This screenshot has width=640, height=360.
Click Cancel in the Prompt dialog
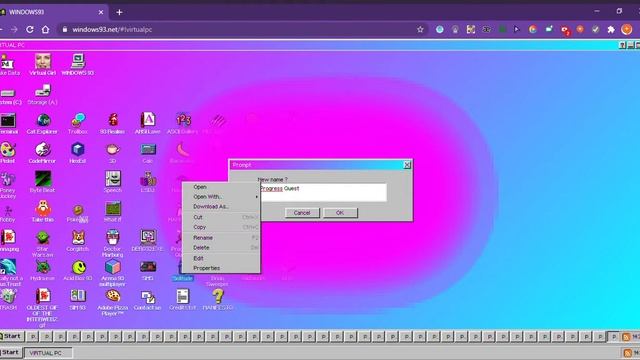coord(302,213)
